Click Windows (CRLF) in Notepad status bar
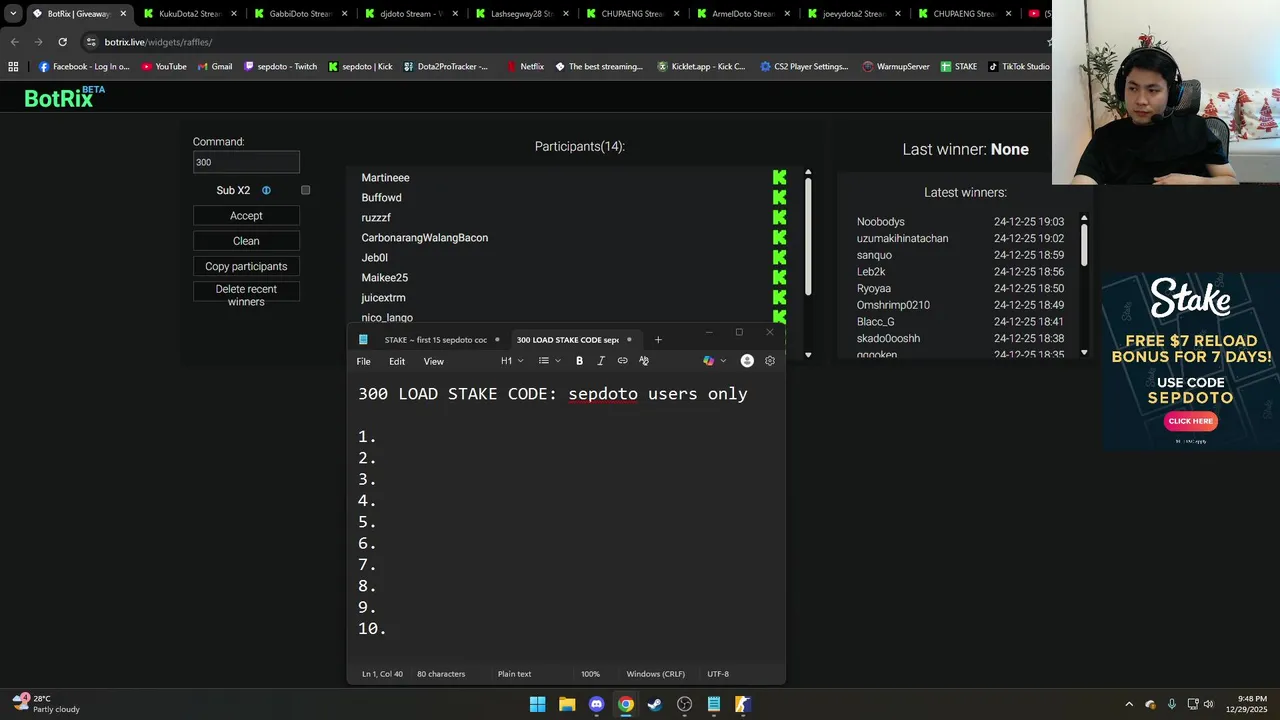Screen dimensions: 1280x720 (656, 674)
